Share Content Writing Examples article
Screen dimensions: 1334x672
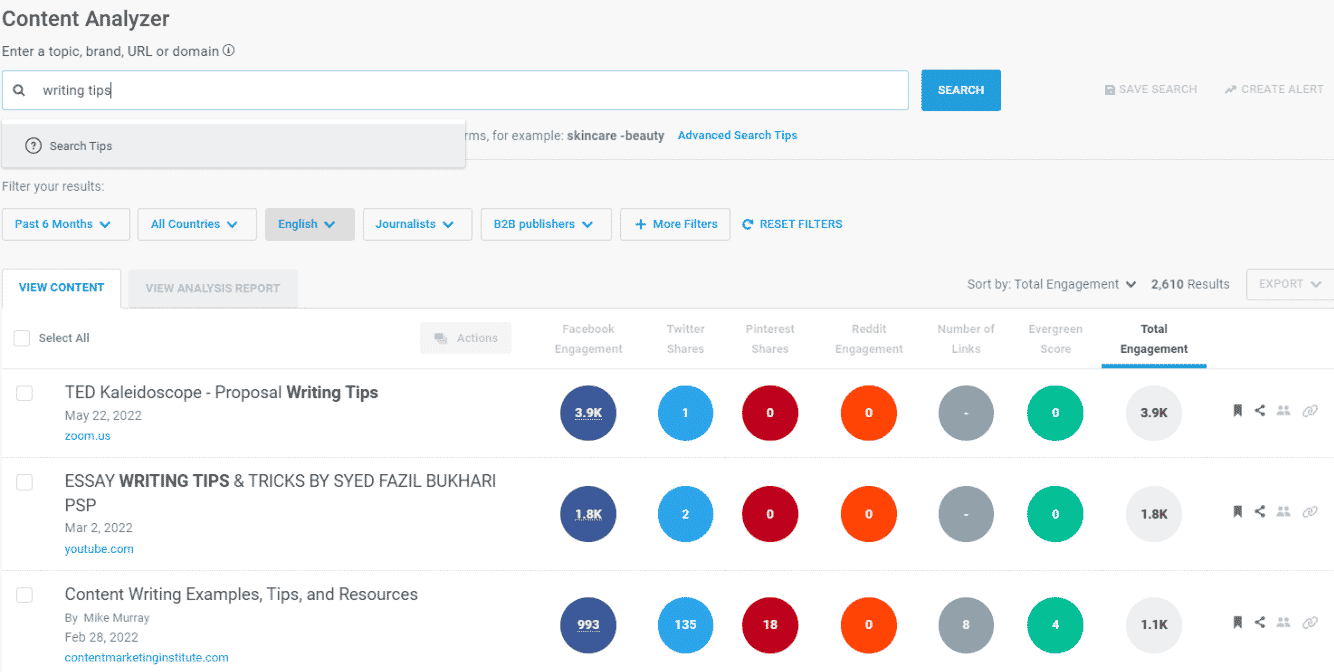[1260, 622]
